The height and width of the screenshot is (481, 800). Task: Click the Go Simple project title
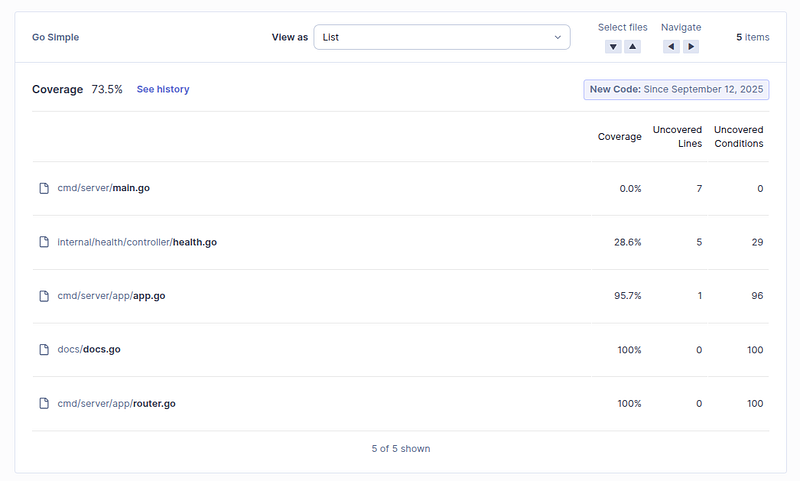click(x=56, y=37)
